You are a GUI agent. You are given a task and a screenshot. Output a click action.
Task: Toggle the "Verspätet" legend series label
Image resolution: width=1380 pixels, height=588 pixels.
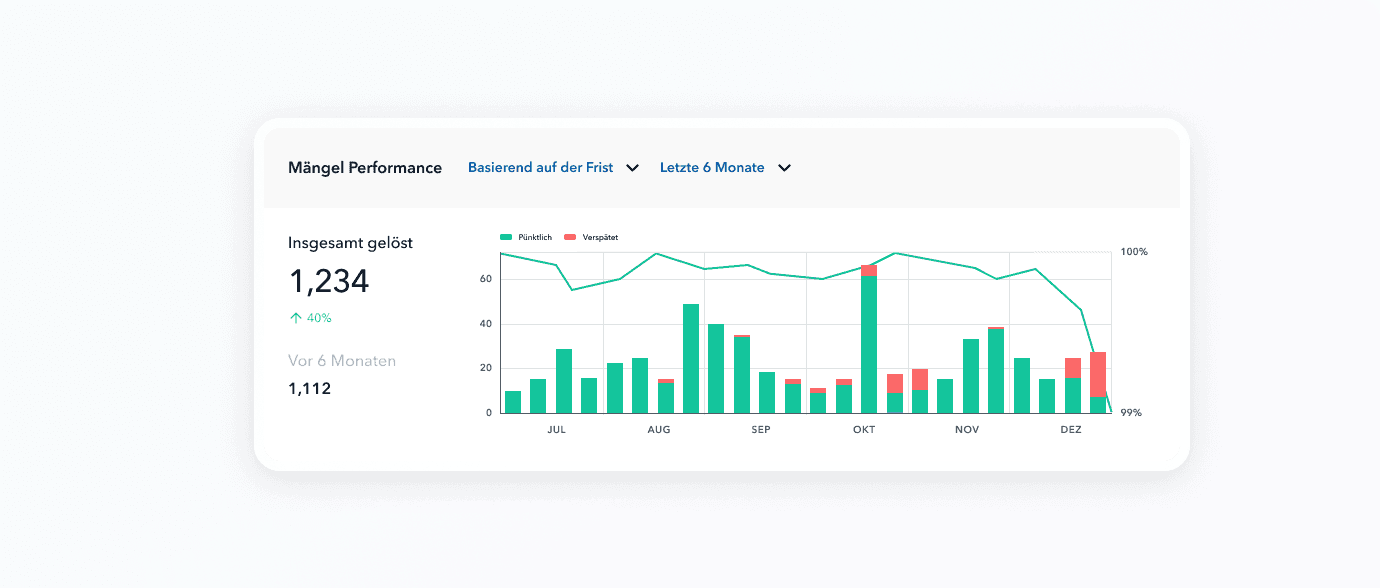tap(599, 237)
